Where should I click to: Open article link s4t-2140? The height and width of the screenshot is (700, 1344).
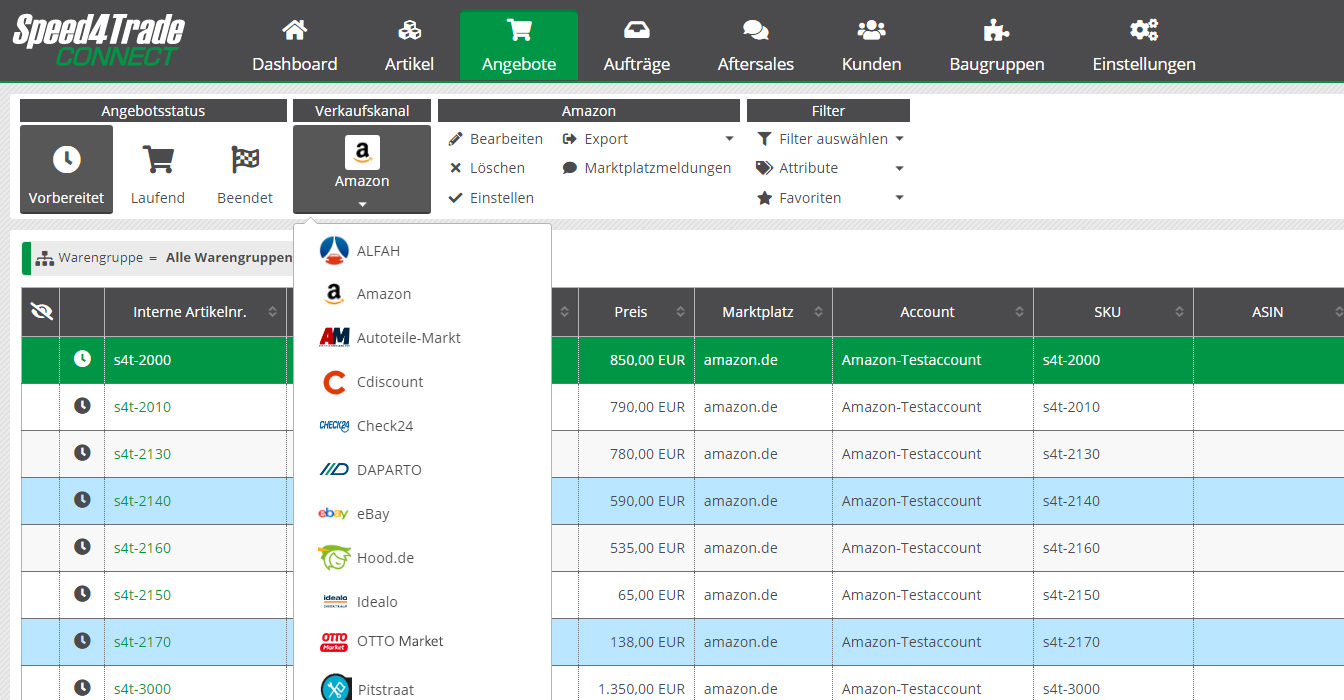click(142, 501)
